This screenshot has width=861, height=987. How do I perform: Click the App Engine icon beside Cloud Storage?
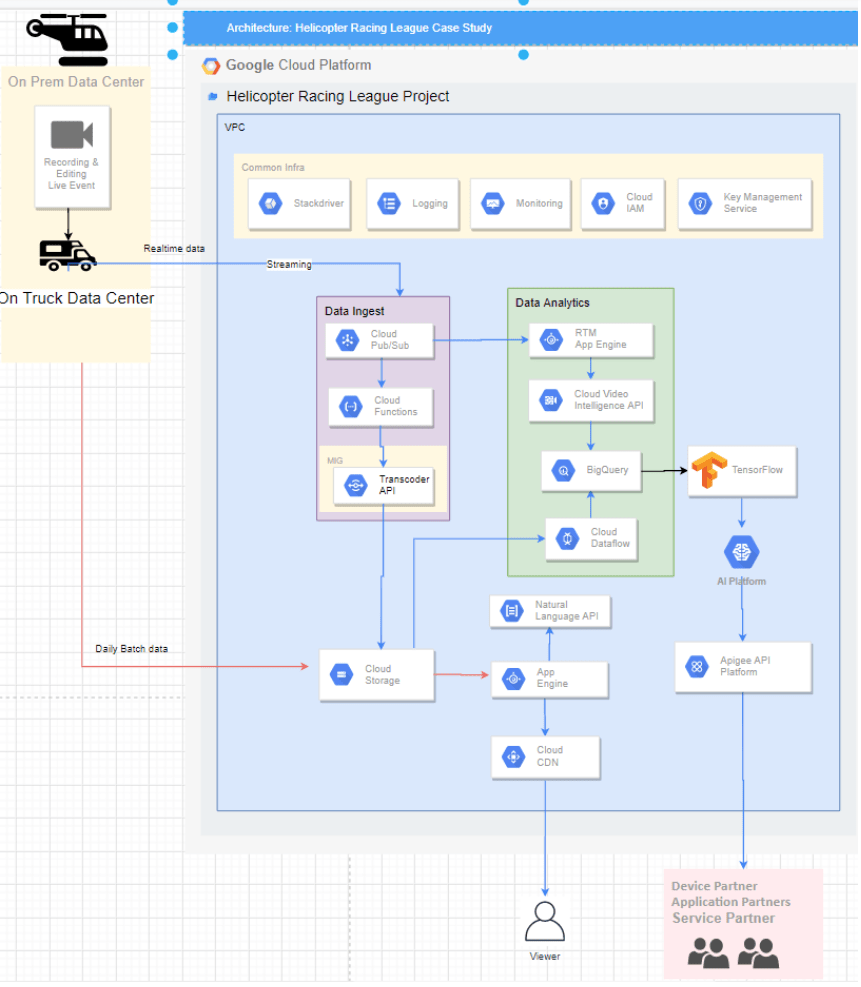514,679
